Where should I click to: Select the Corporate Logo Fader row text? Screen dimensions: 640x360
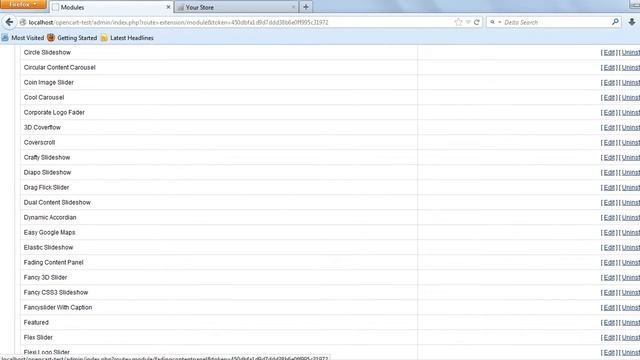54,113
